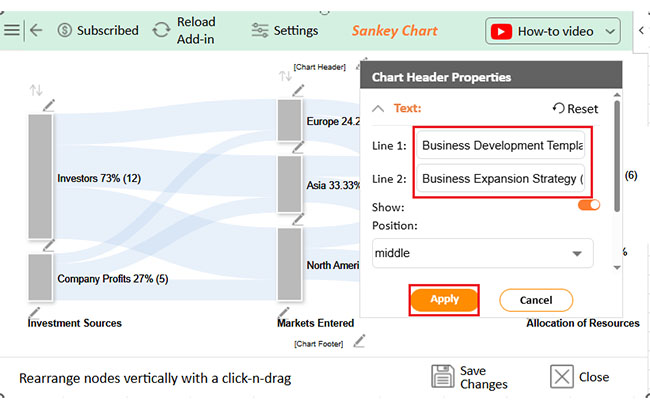Open the Position dropdown showing middle
This screenshot has width=650, height=409.
(x=483, y=253)
